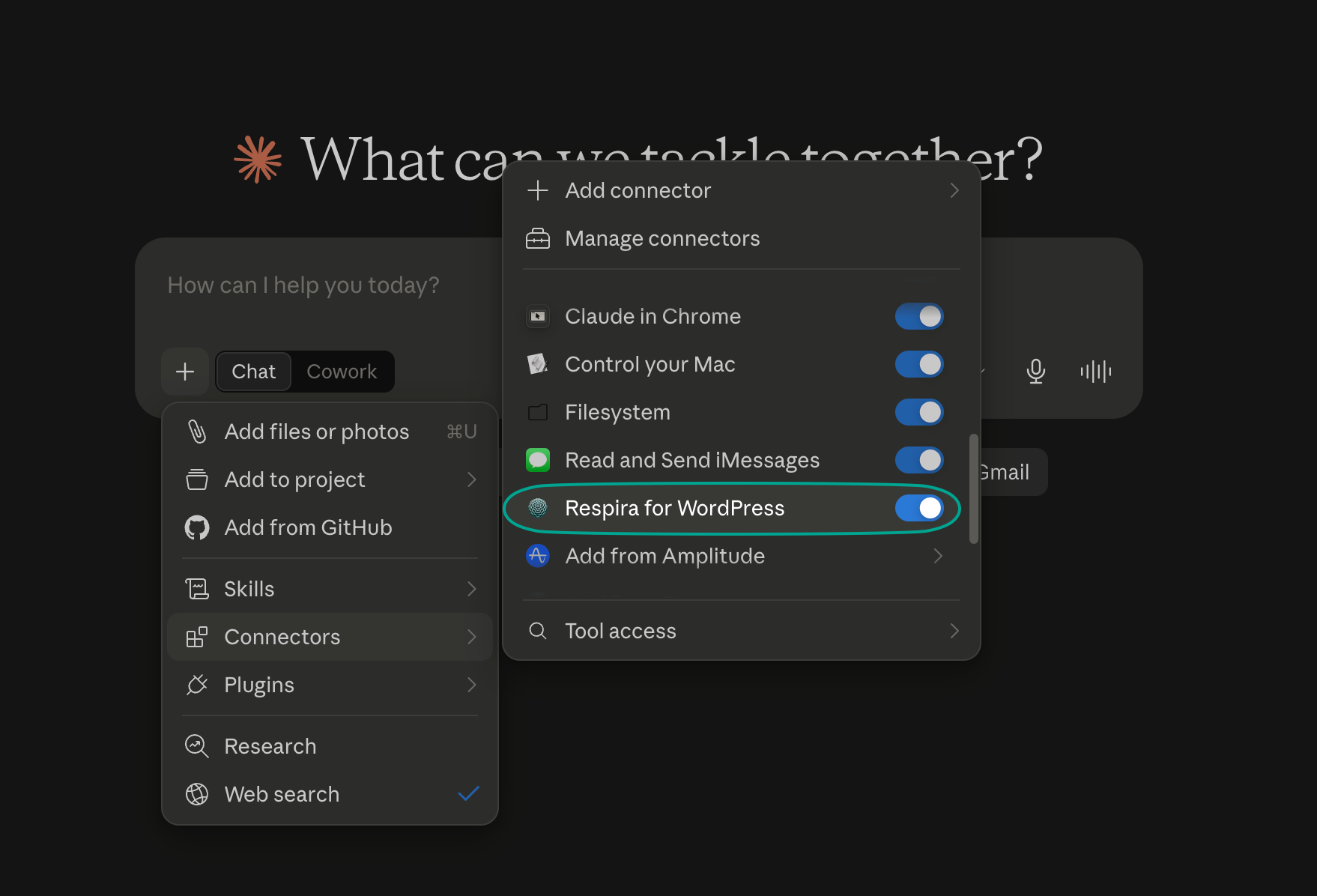The image size is (1317, 896).
Task: Switch off the Respira for WordPress toggle
Action: 919,508
